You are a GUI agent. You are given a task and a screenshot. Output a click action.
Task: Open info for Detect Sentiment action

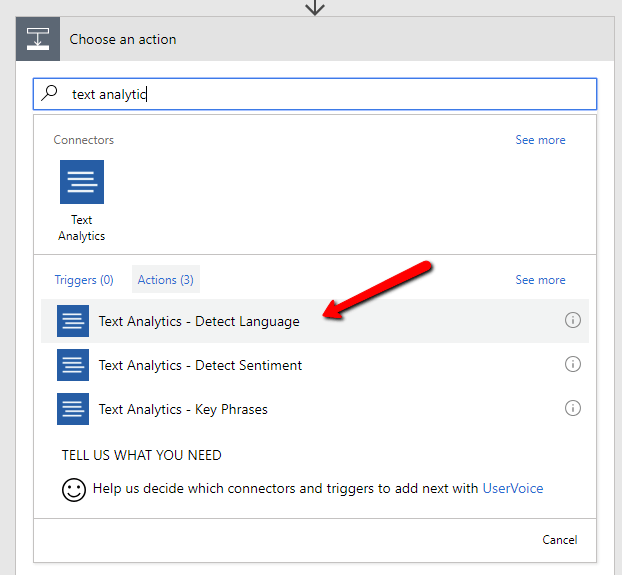[x=573, y=365]
